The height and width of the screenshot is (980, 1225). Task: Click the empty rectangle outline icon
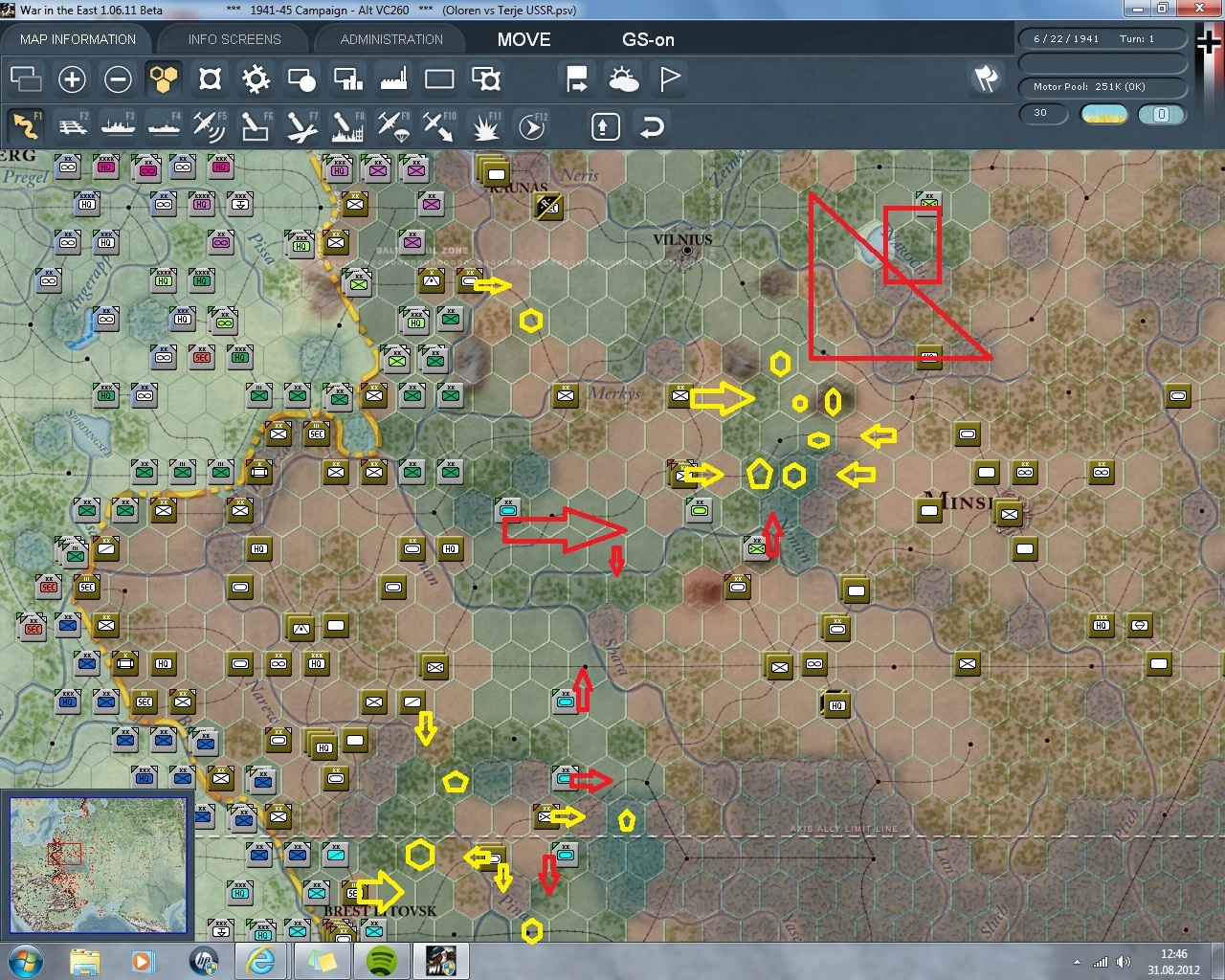pos(439,79)
